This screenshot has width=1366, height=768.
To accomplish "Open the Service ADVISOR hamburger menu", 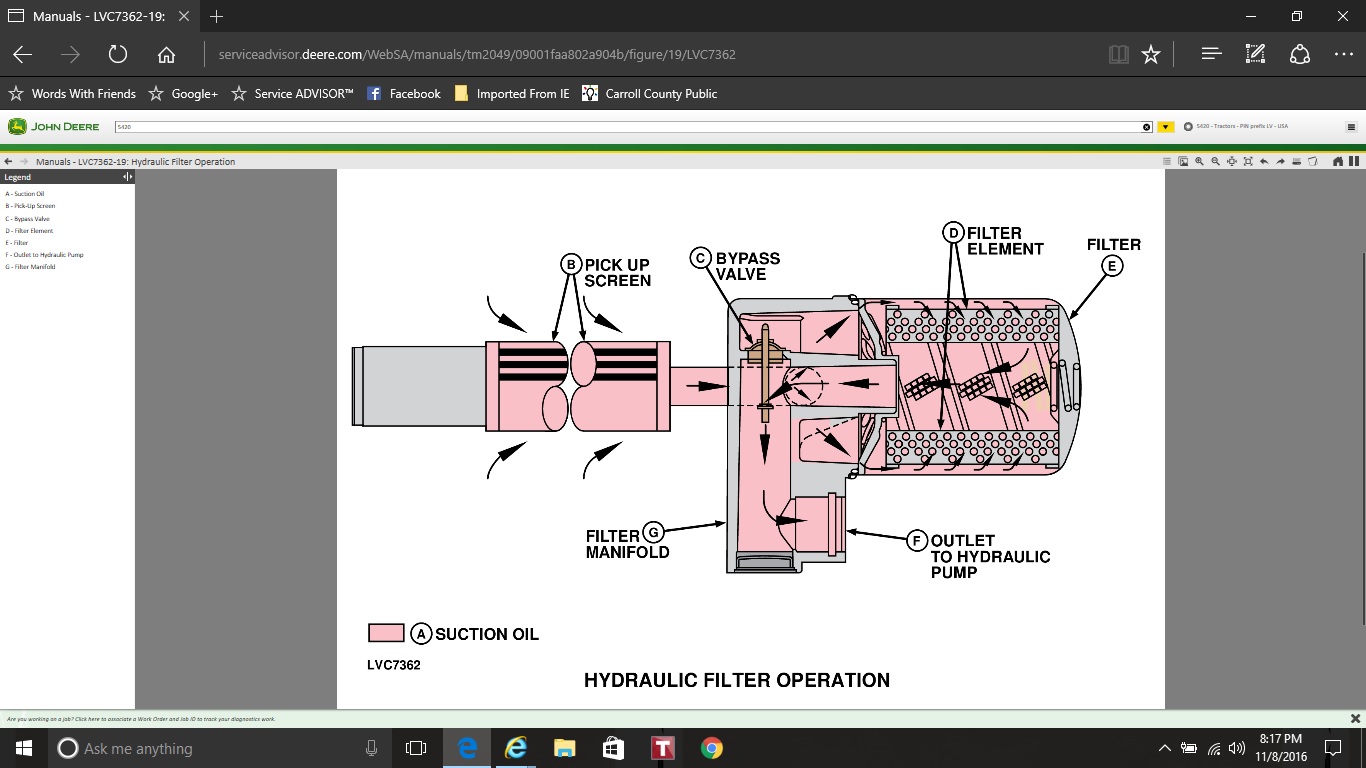I will [1351, 127].
